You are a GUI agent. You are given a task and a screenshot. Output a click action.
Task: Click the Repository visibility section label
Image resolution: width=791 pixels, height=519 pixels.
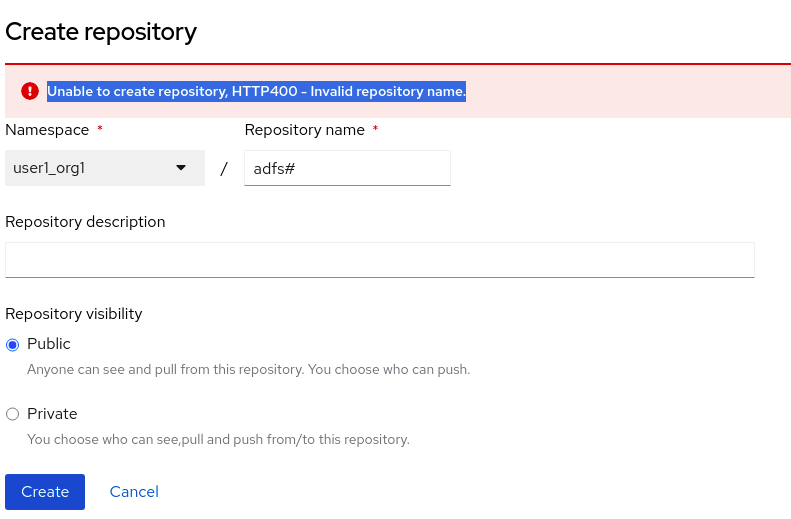point(74,314)
